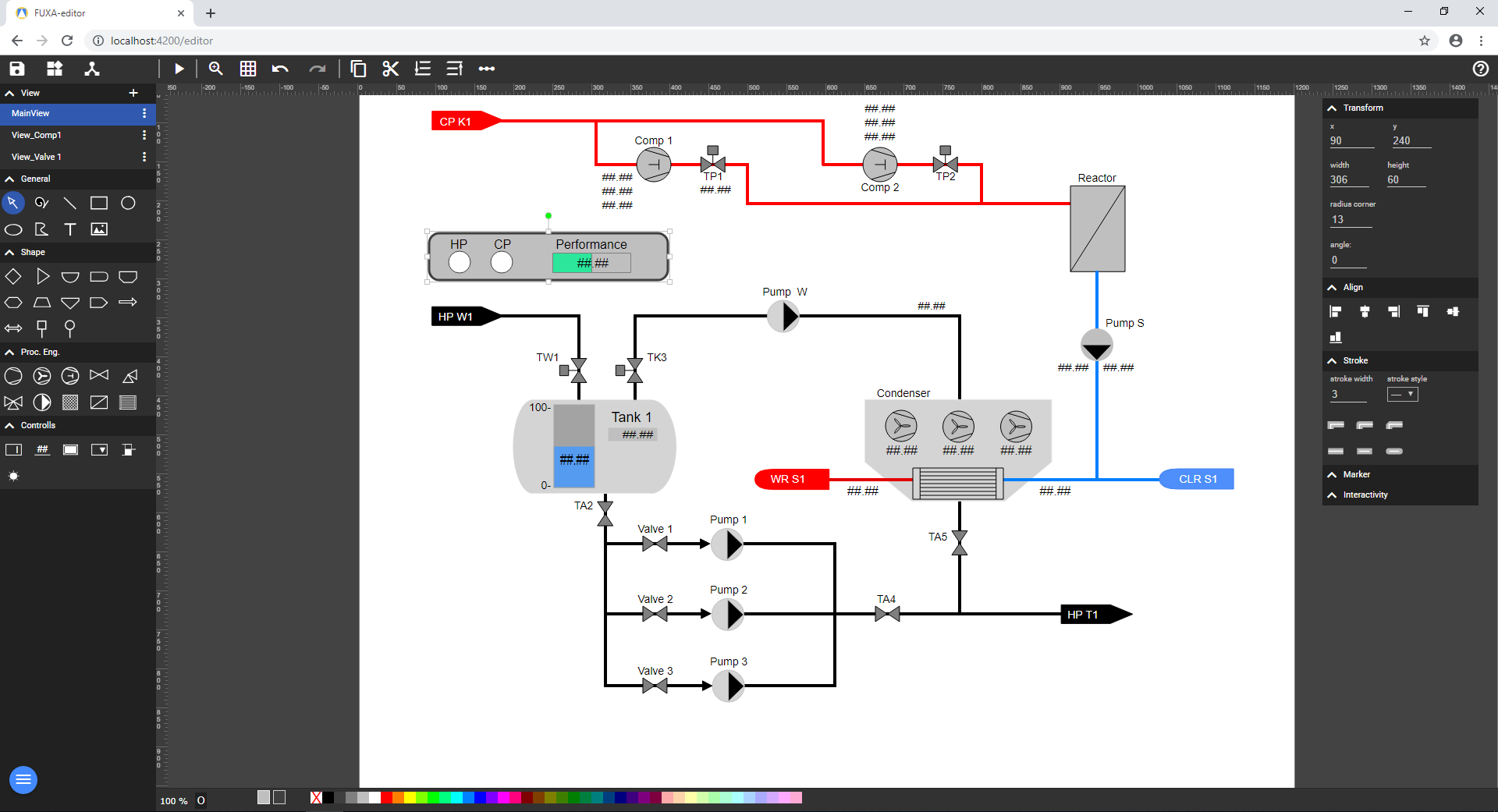Select the Text tool
Image resolution: width=1498 pixels, height=812 pixels.
(x=70, y=229)
